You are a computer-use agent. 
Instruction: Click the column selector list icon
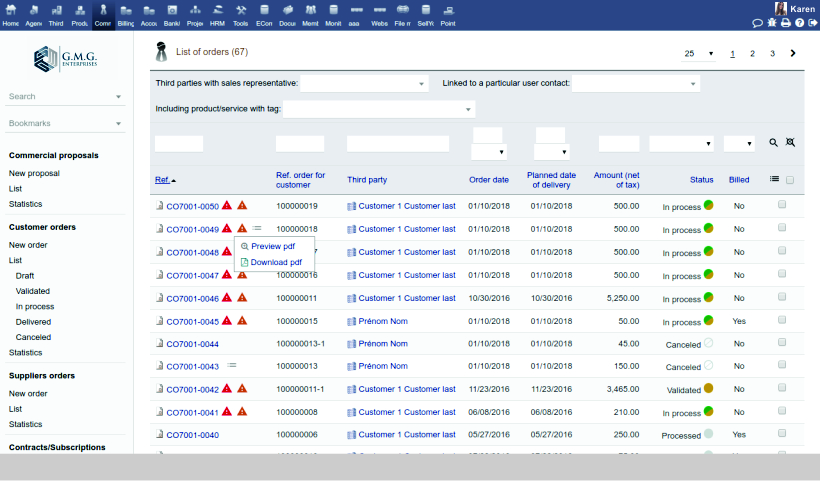pos(774,179)
